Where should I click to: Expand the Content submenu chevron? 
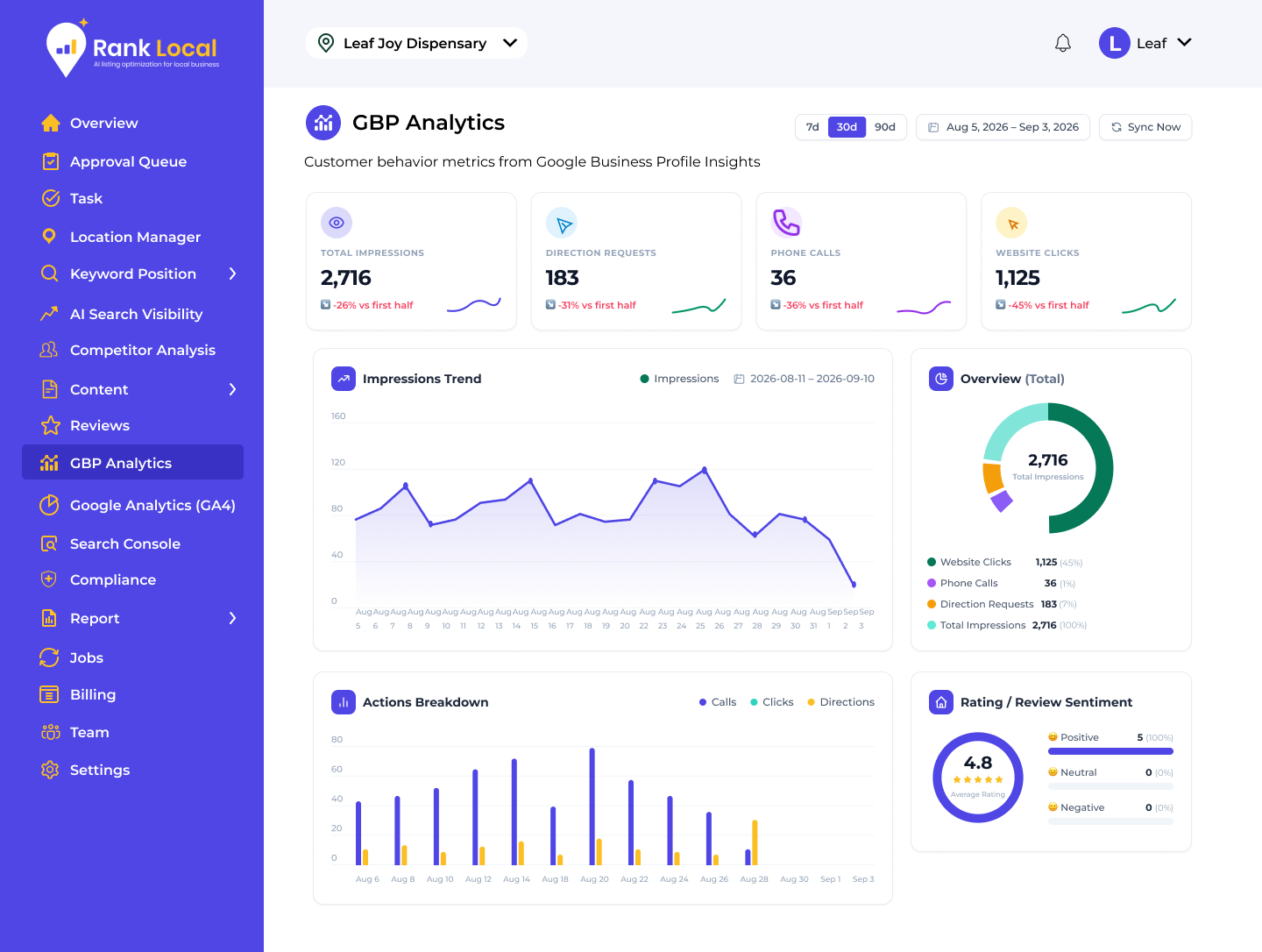coord(232,389)
